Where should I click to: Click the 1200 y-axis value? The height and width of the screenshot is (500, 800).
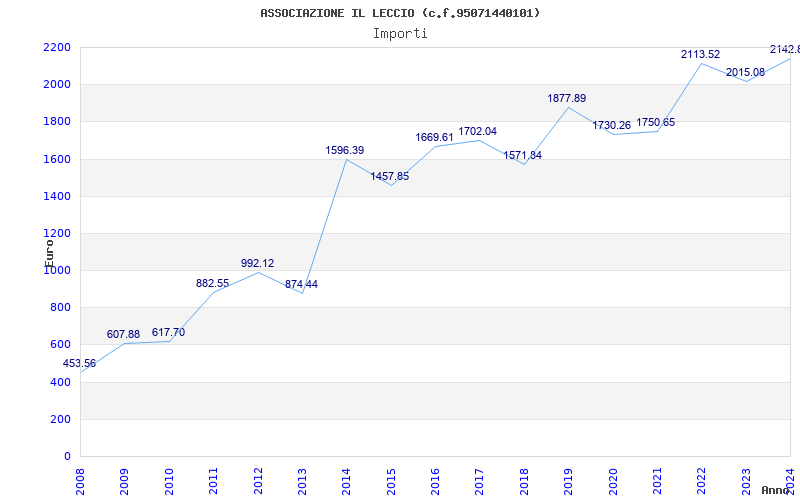coord(57,234)
